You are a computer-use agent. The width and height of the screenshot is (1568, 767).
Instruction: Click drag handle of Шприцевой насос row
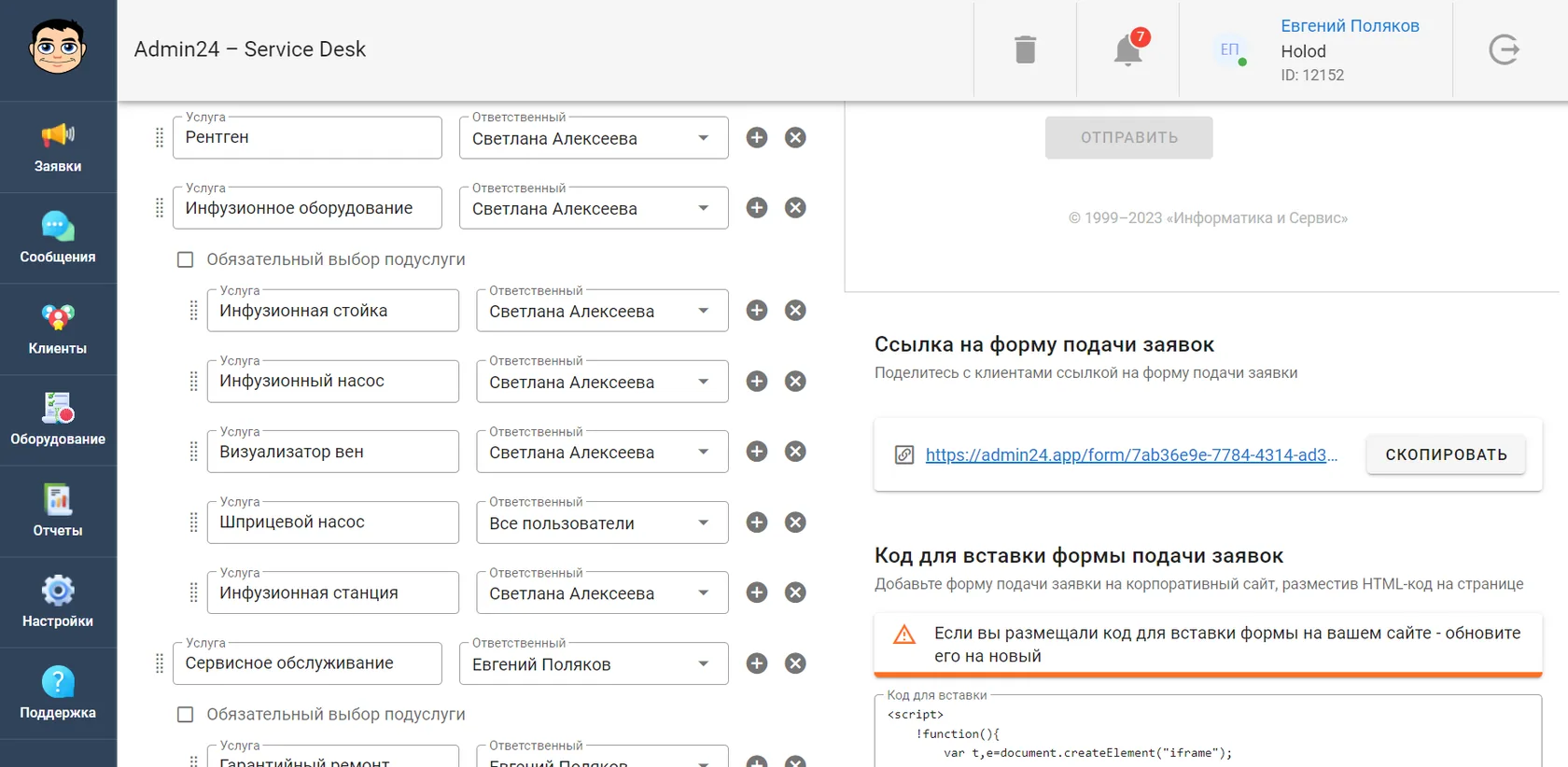point(194,522)
